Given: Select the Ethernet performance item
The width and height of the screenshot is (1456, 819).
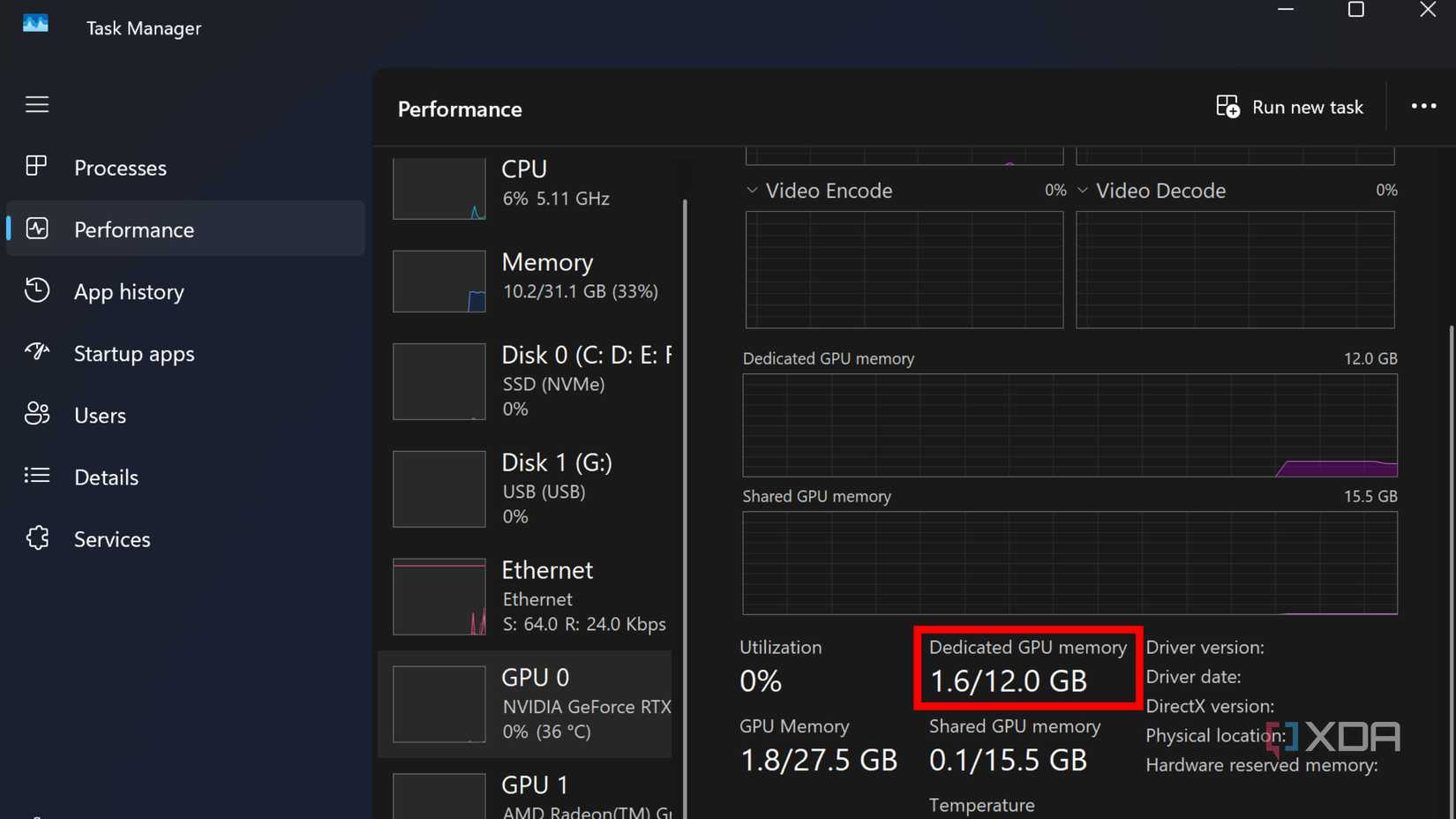Looking at the screenshot, I should click(x=526, y=597).
